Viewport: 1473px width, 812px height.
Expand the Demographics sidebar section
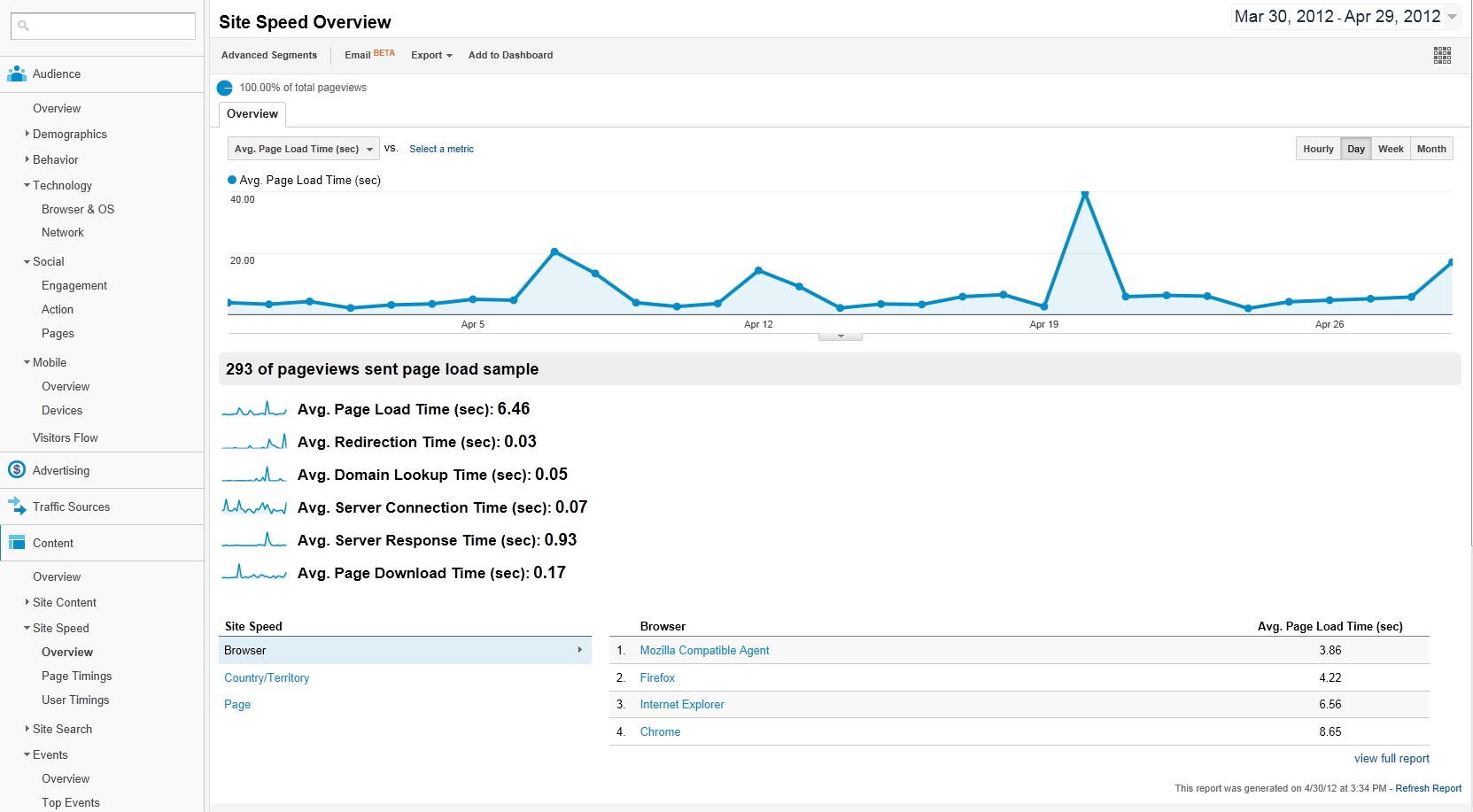26,134
